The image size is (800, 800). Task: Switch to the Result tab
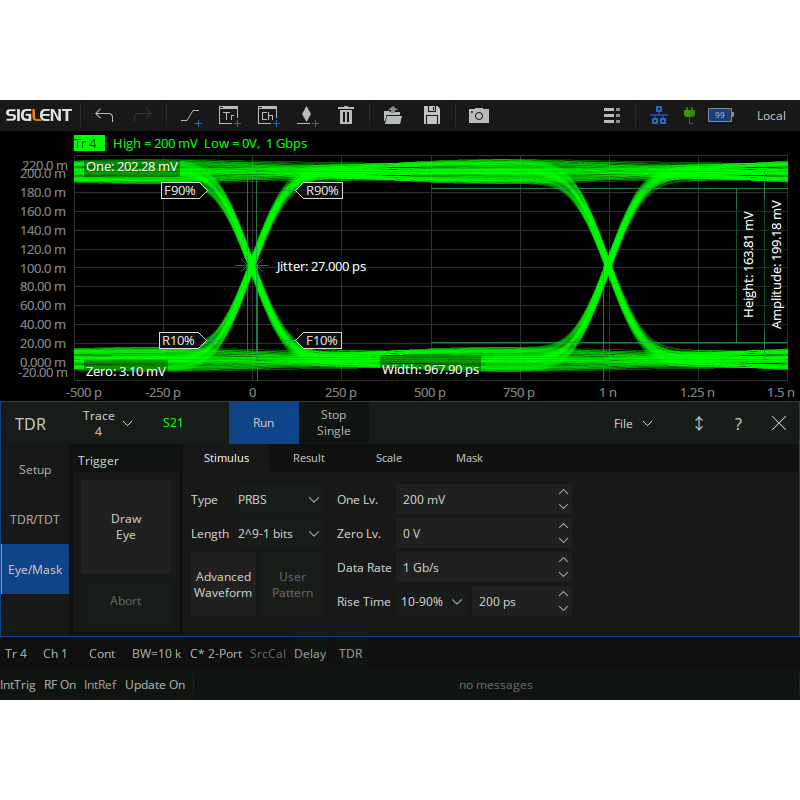pos(308,458)
